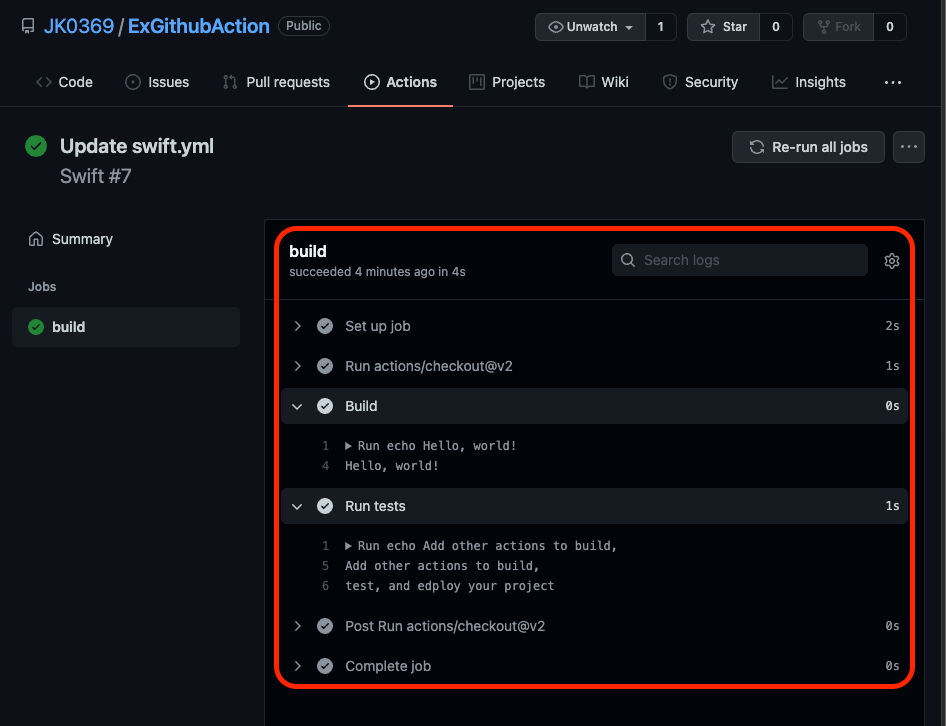Click the "Swift #7" workflow run label

pyautogui.click(x=96, y=176)
